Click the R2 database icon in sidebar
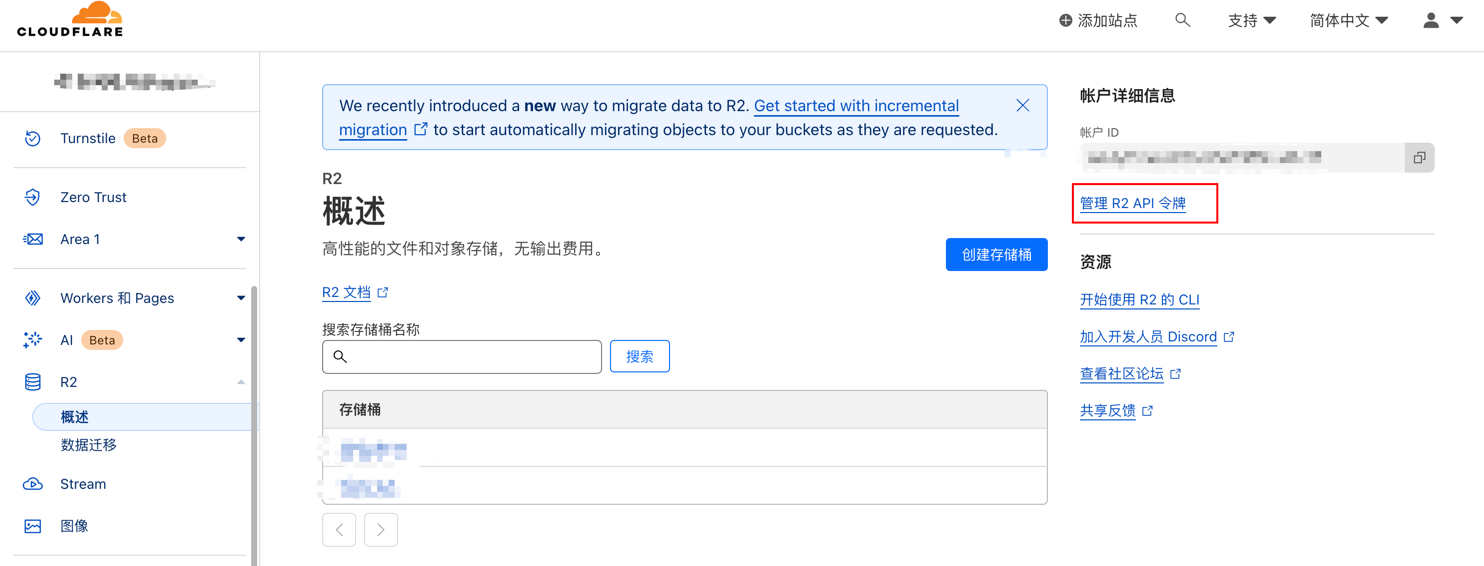This screenshot has height=566, width=1484. coord(33,382)
